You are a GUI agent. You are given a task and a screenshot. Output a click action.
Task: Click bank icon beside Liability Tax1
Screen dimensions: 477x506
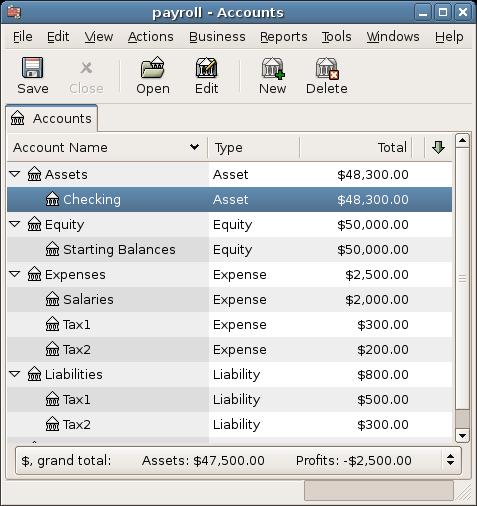coord(52,399)
